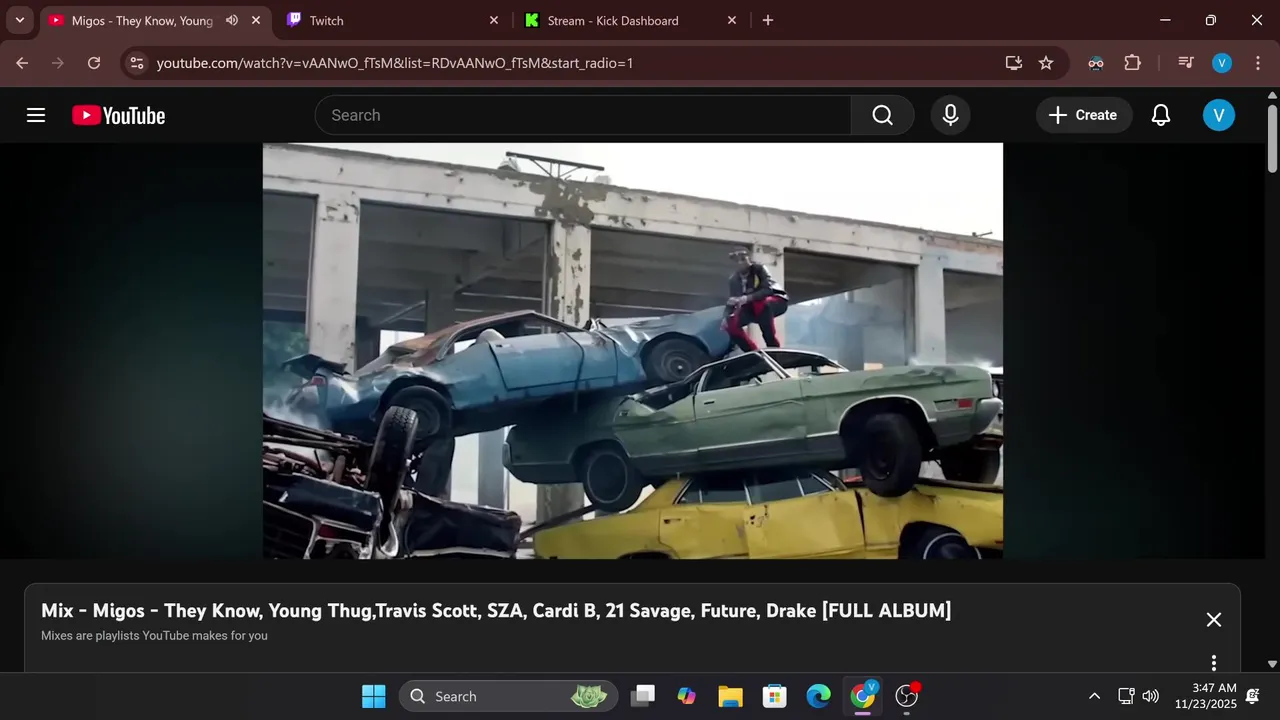Viewport: 1280px width, 720px height.
Task: Open the YouTube guide hamburger menu
Action: click(x=36, y=115)
